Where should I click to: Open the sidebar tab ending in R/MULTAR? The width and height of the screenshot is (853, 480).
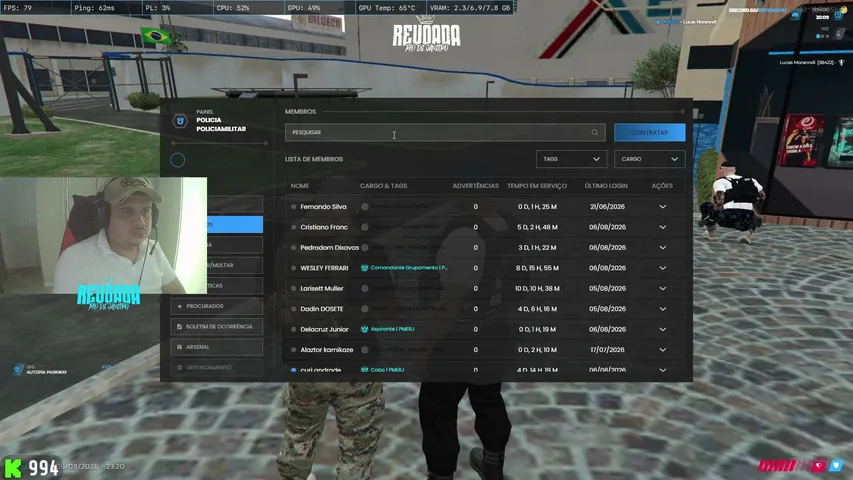[234, 265]
